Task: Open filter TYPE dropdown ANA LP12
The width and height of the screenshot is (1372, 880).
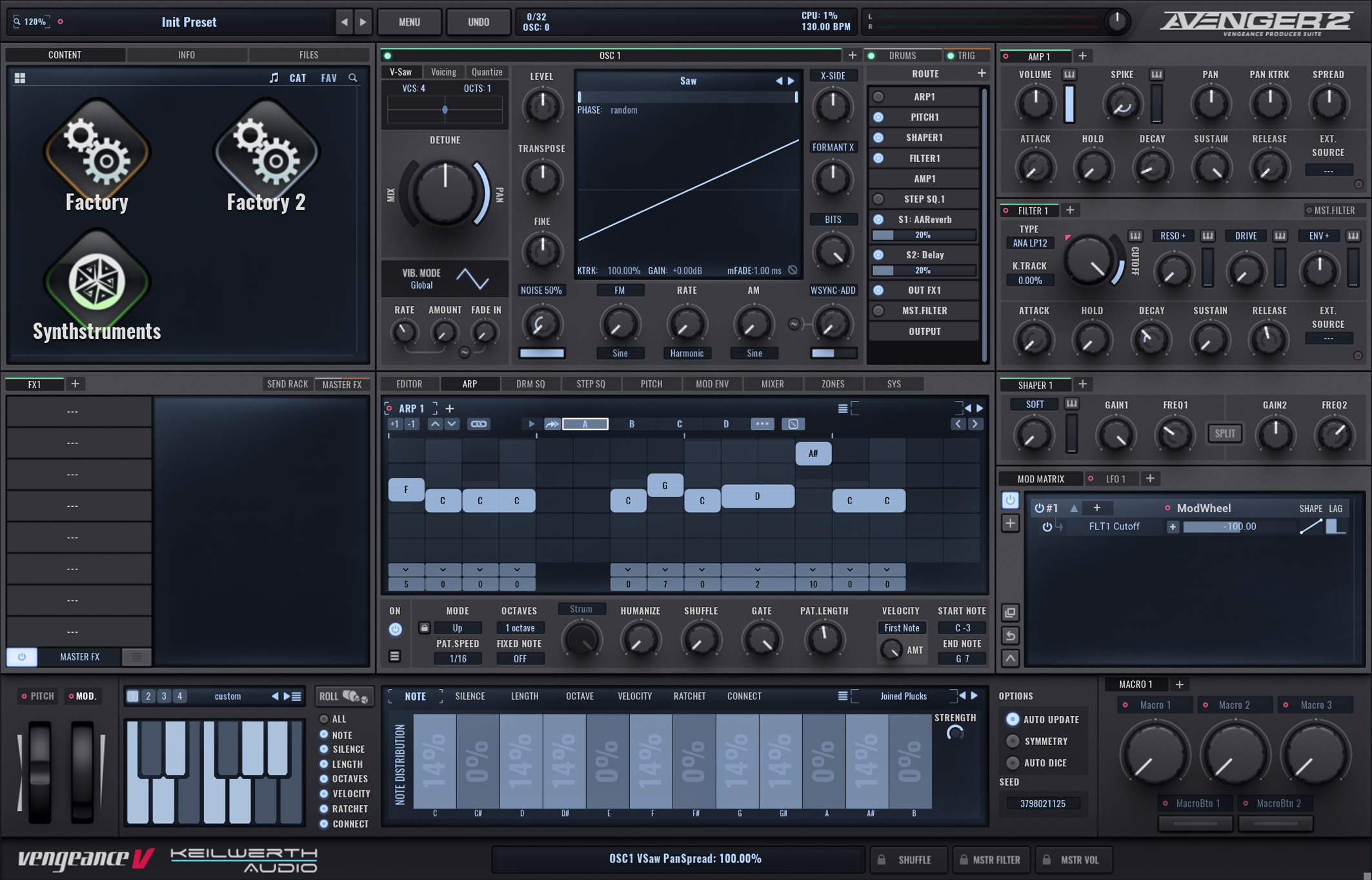Action: click(x=1029, y=243)
